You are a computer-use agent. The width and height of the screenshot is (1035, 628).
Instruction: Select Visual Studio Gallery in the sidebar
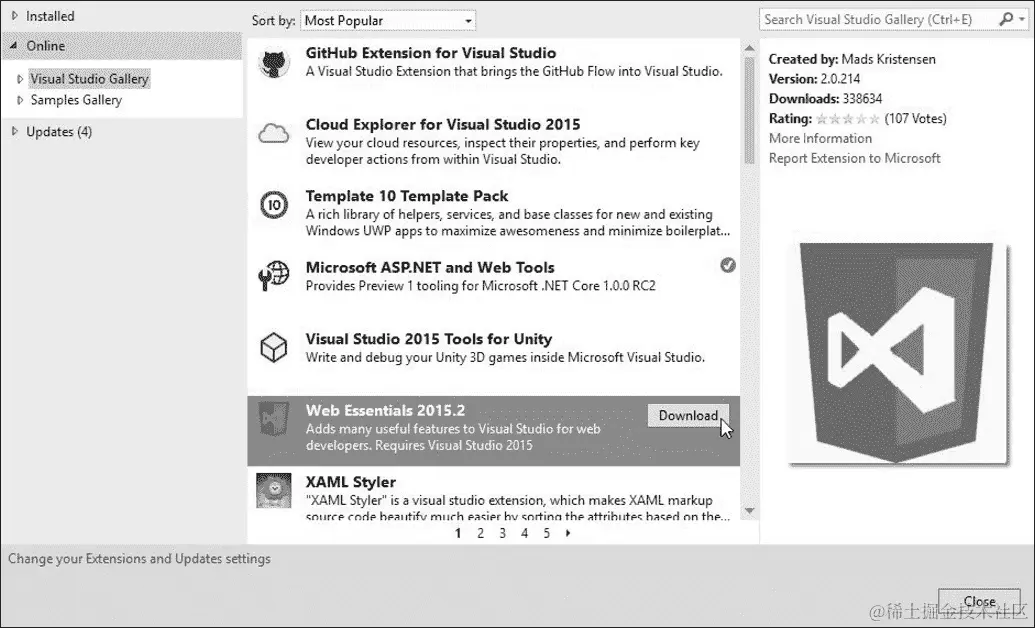90,78
